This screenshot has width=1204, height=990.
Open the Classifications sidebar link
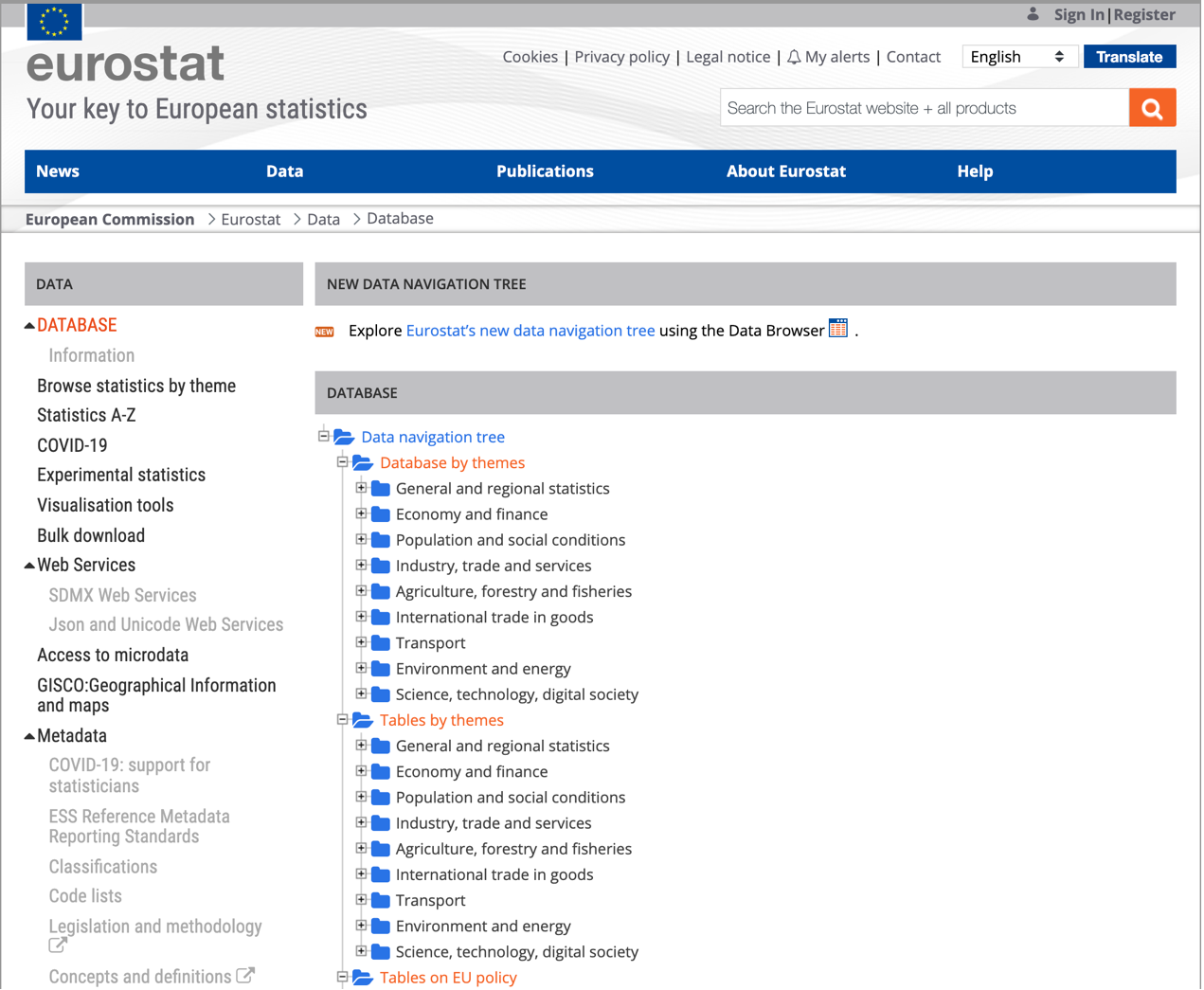(103, 867)
